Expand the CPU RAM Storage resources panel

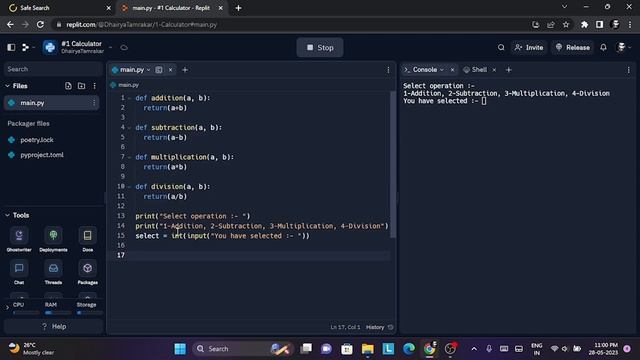tap(7, 307)
